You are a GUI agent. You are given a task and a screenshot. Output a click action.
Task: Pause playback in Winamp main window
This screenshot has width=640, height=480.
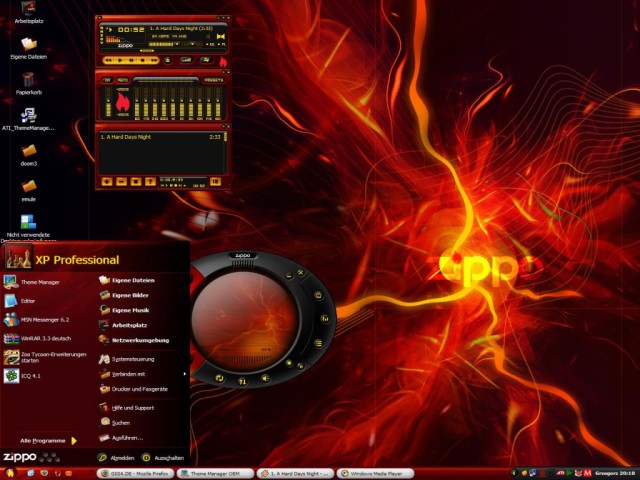131,60
